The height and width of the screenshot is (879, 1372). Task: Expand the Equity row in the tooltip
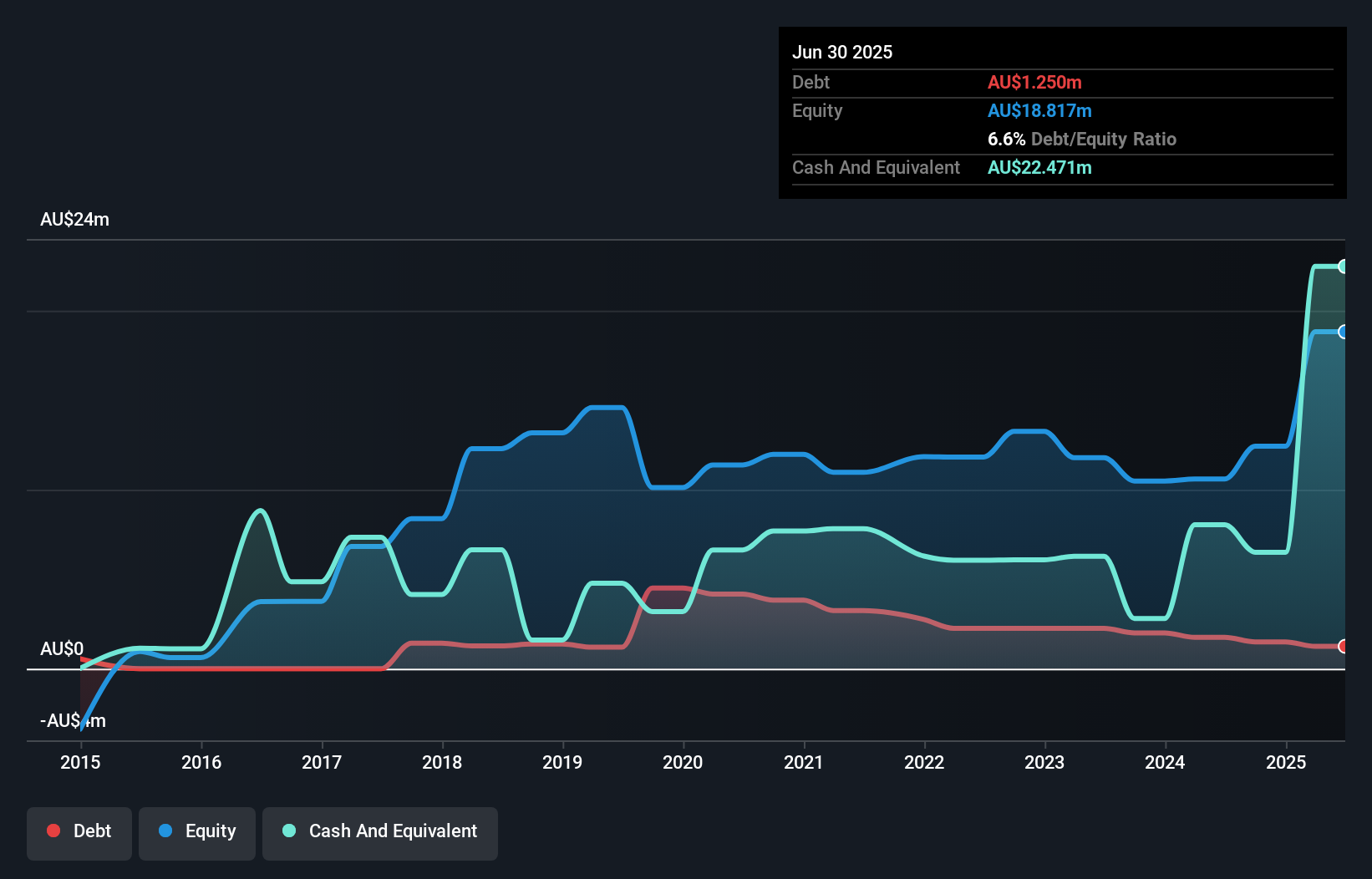coord(817,110)
